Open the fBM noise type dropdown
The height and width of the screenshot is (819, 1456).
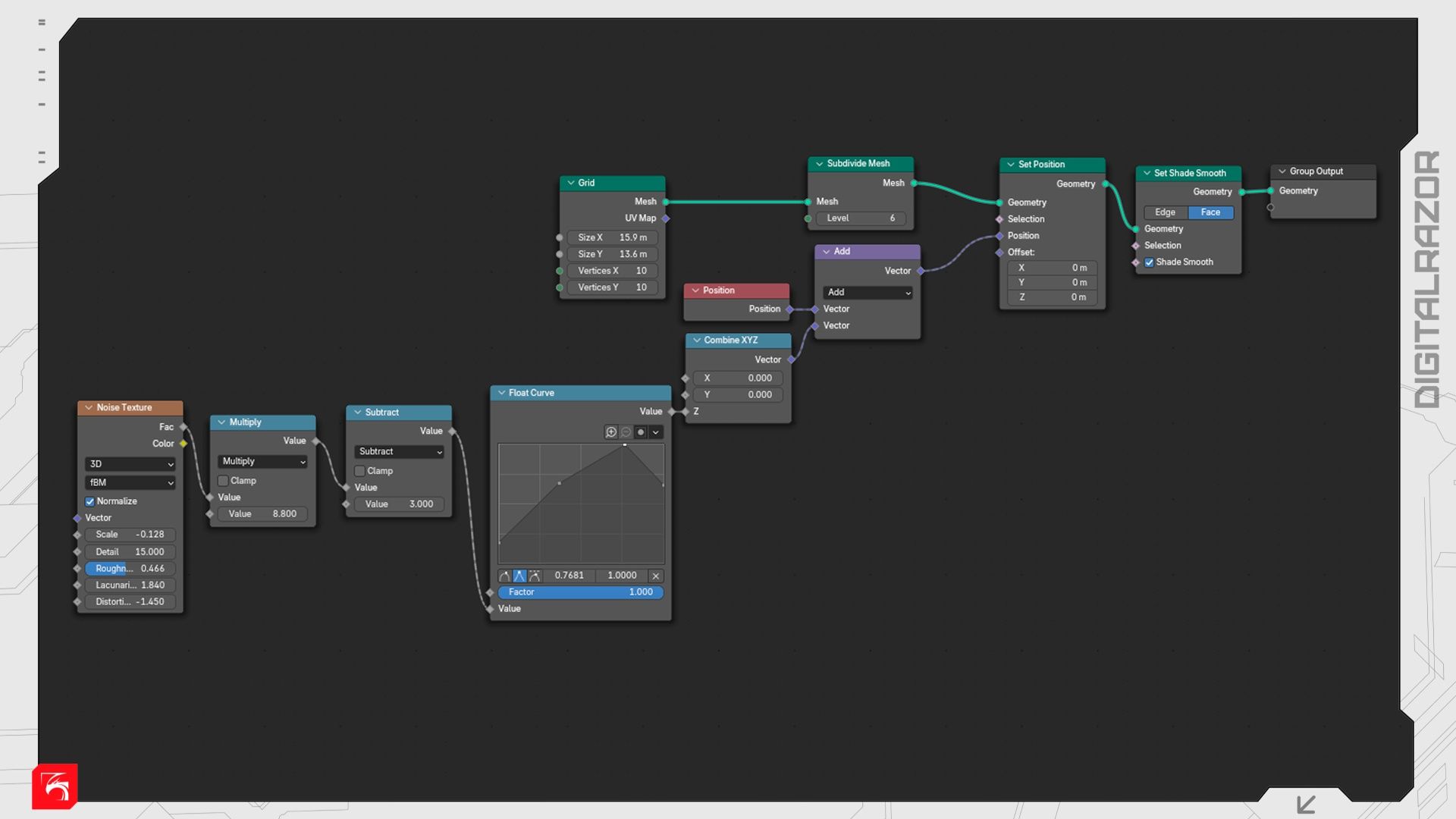(130, 483)
